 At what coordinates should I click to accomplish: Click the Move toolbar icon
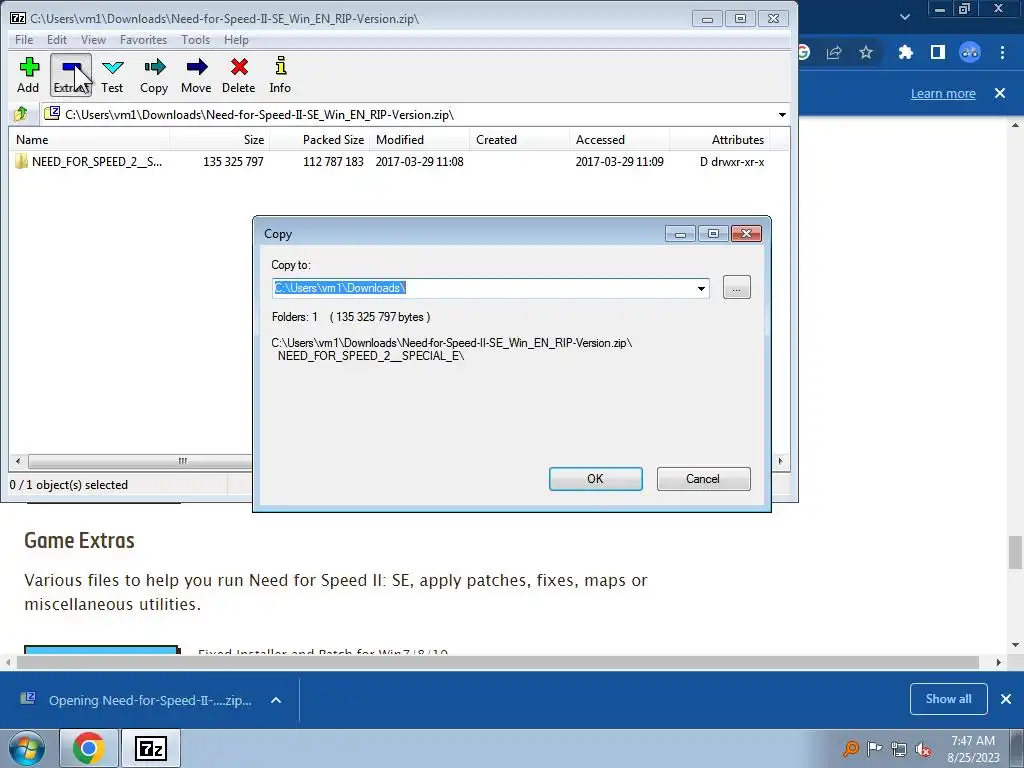[196, 75]
